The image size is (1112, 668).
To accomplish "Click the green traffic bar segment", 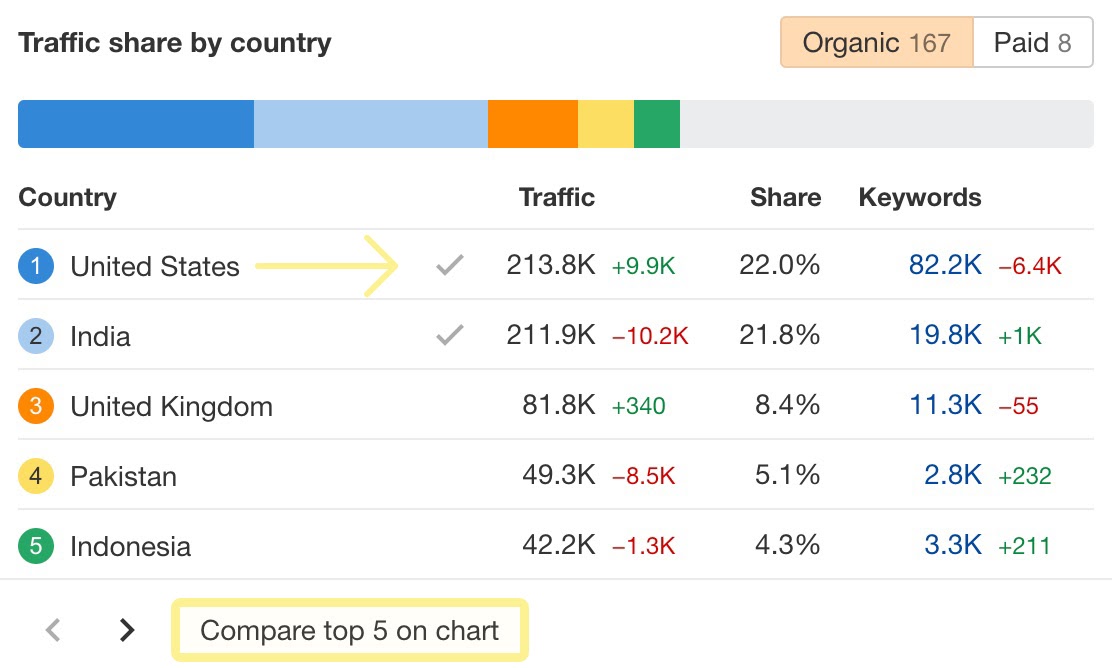I will point(656,124).
